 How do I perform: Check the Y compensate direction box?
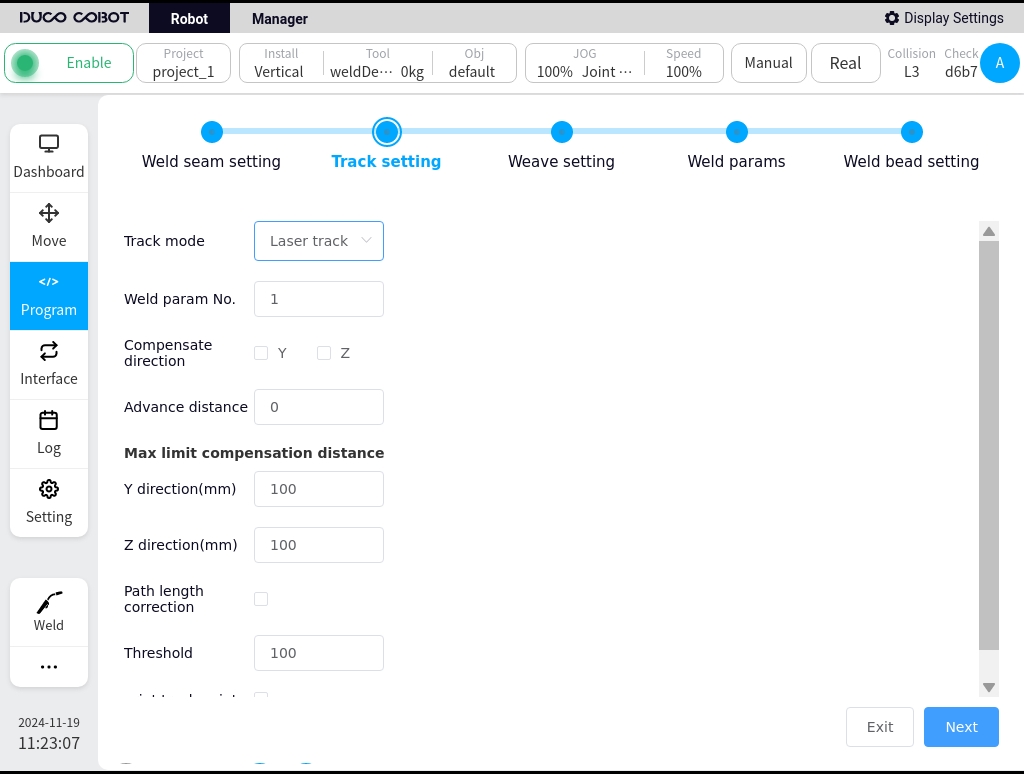pos(261,353)
